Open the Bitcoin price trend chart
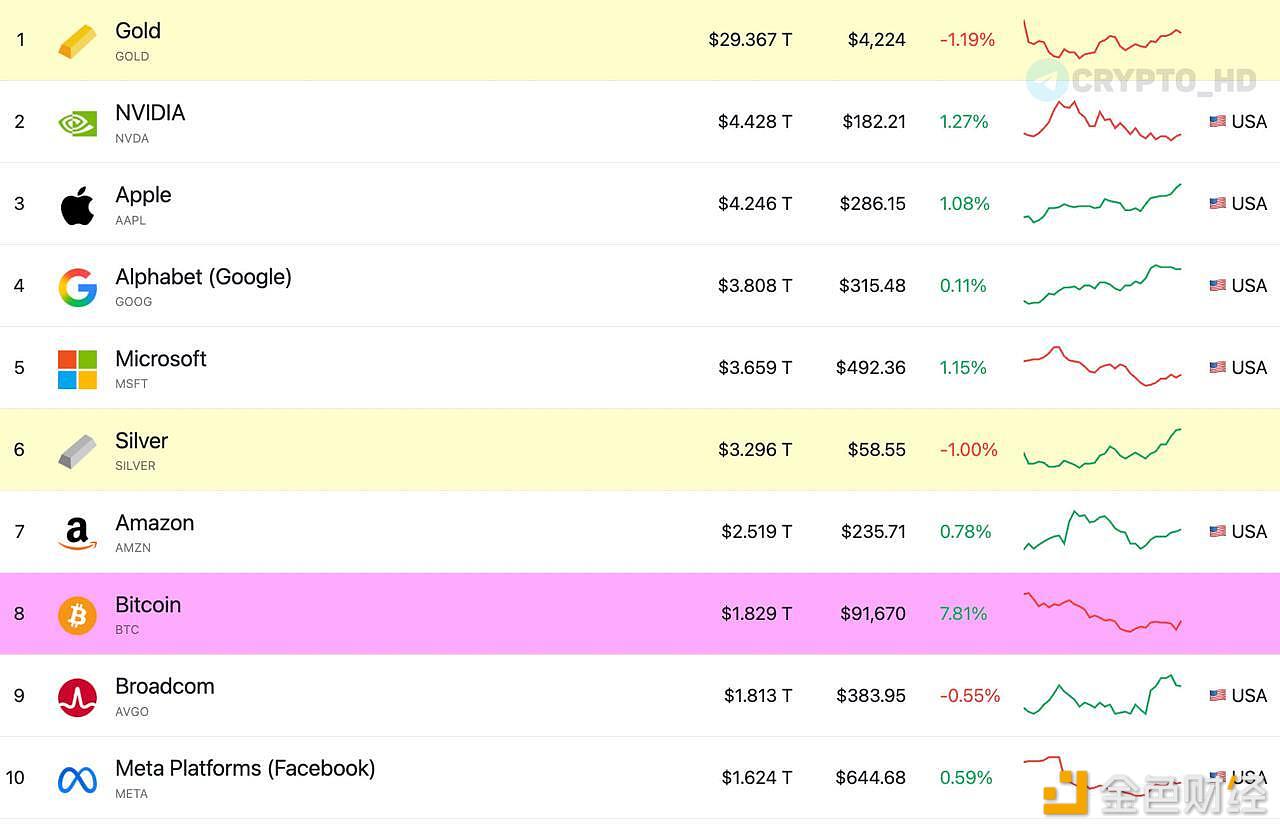Image resolution: width=1280 pixels, height=828 pixels. pos(1102,613)
